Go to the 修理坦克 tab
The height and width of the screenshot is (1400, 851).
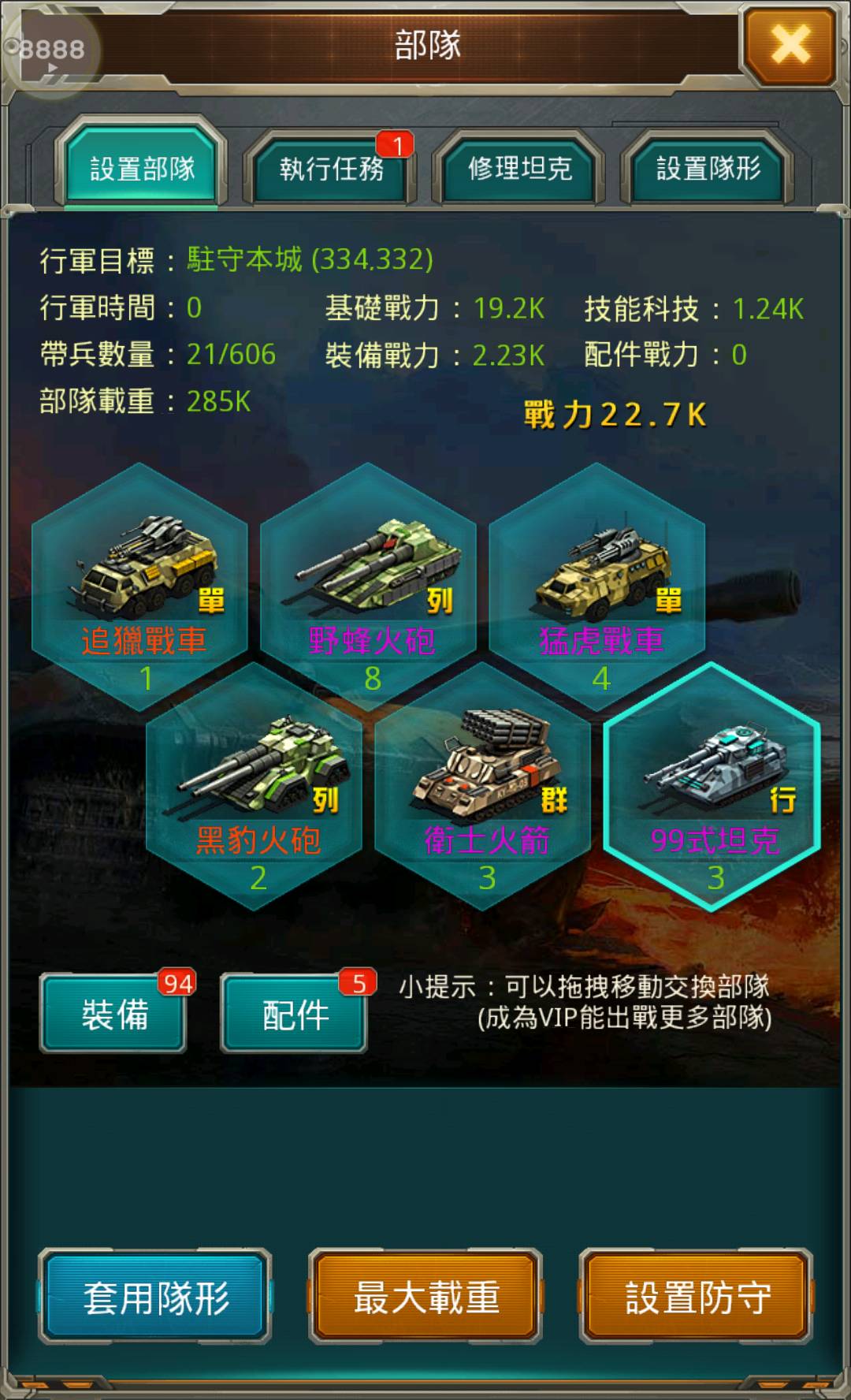(x=520, y=168)
